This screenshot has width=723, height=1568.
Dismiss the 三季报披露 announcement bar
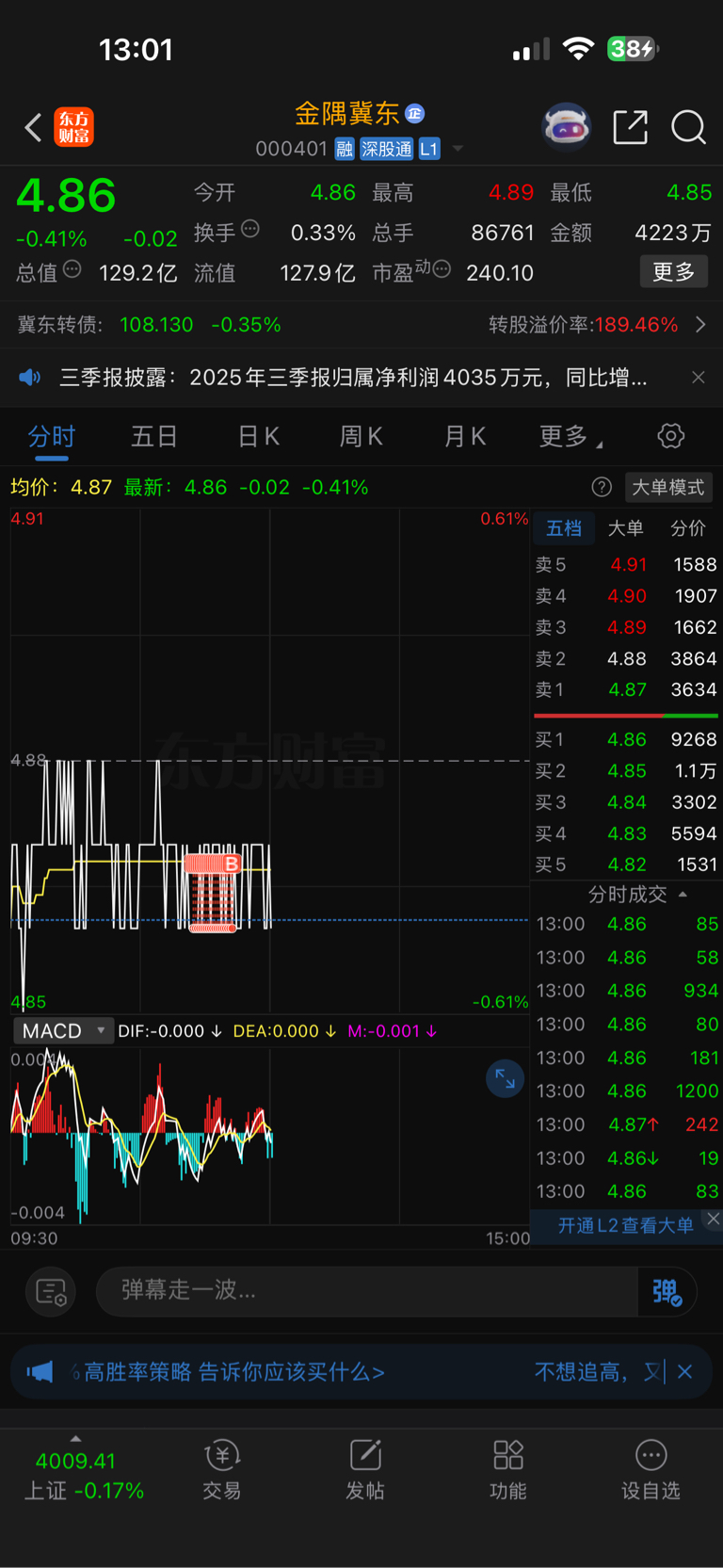(698, 378)
